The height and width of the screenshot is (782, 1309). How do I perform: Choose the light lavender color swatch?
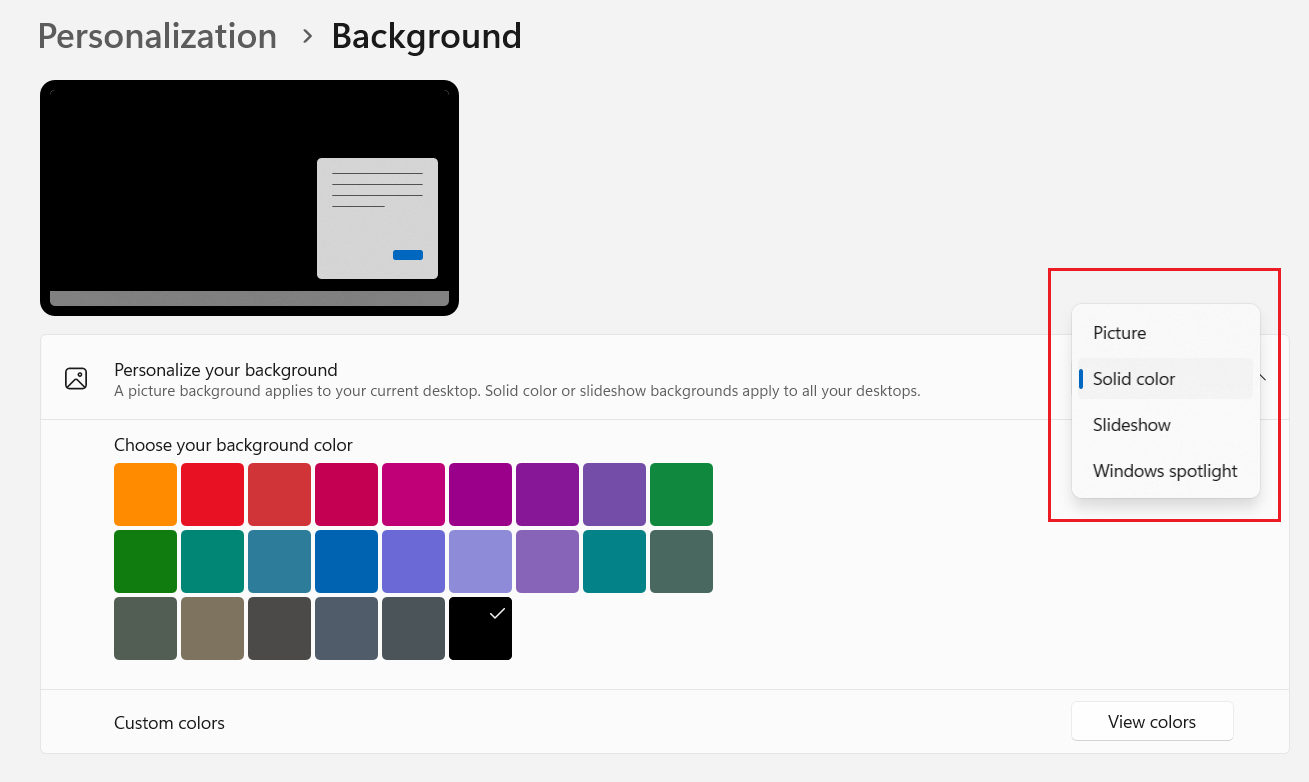click(480, 561)
